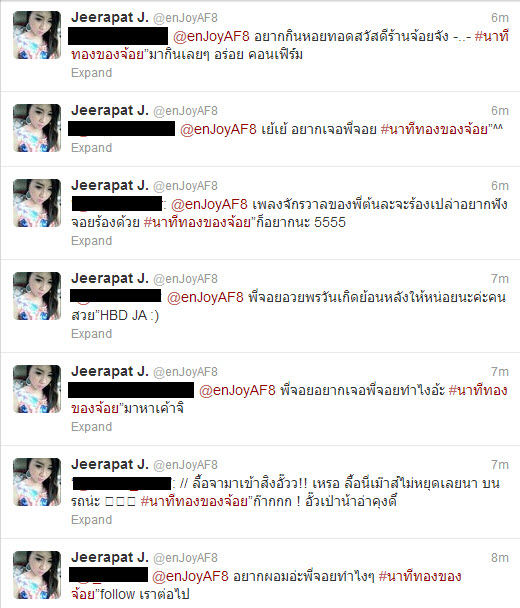Click @enJoyAF8 mention in the follow เราต่อไป tweet
The width and height of the screenshot is (520, 608).
point(190,576)
